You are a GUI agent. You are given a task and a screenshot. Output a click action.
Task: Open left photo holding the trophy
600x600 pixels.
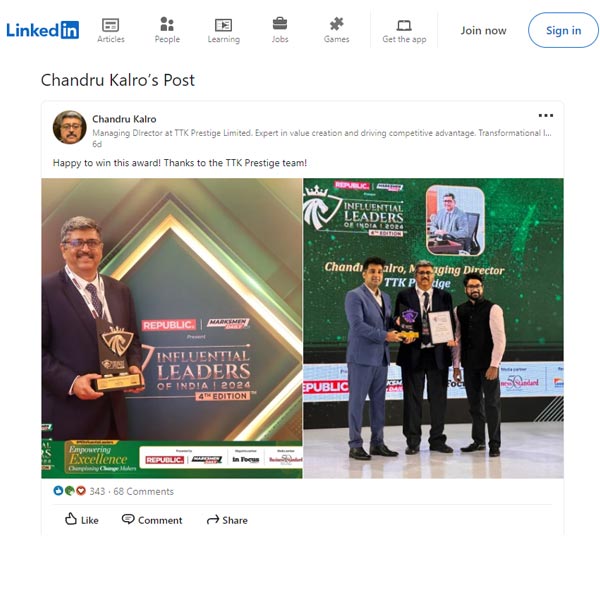(172, 328)
